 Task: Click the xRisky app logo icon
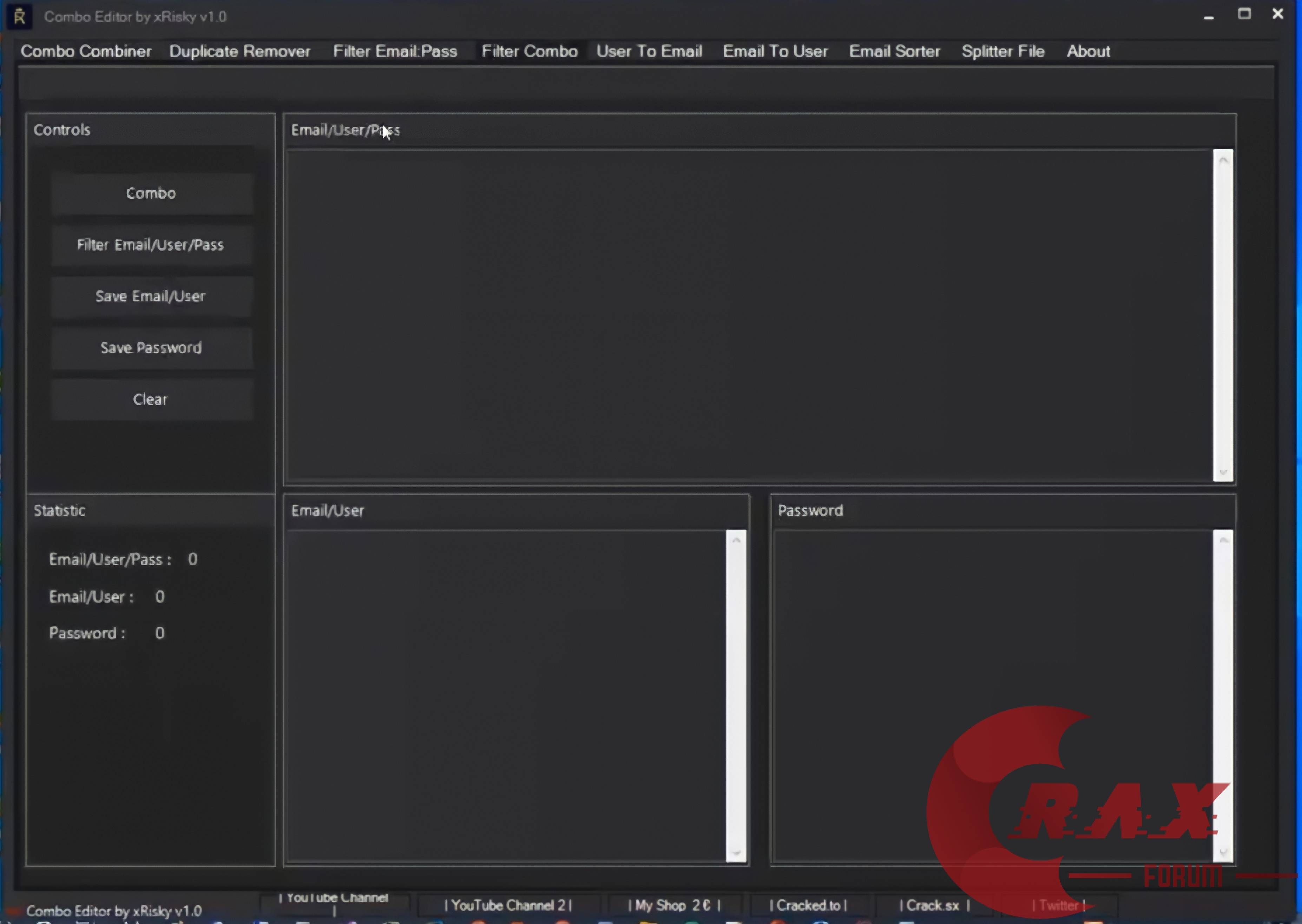click(19, 16)
